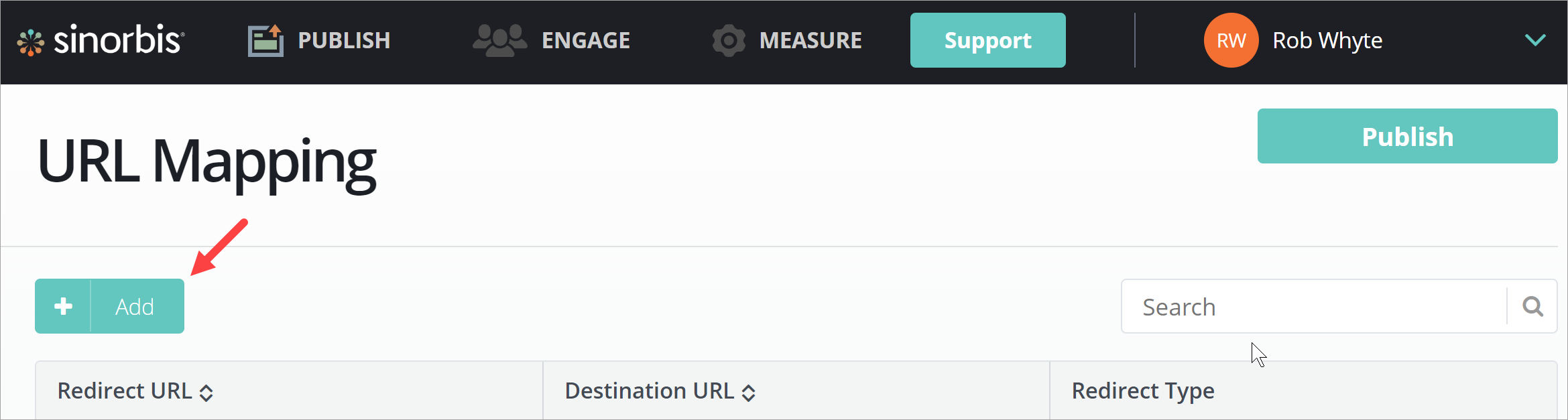Image resolution: width=1568 pixels, height=420 pixels.
Task: Click the Add label button
Action: (135, 307)
